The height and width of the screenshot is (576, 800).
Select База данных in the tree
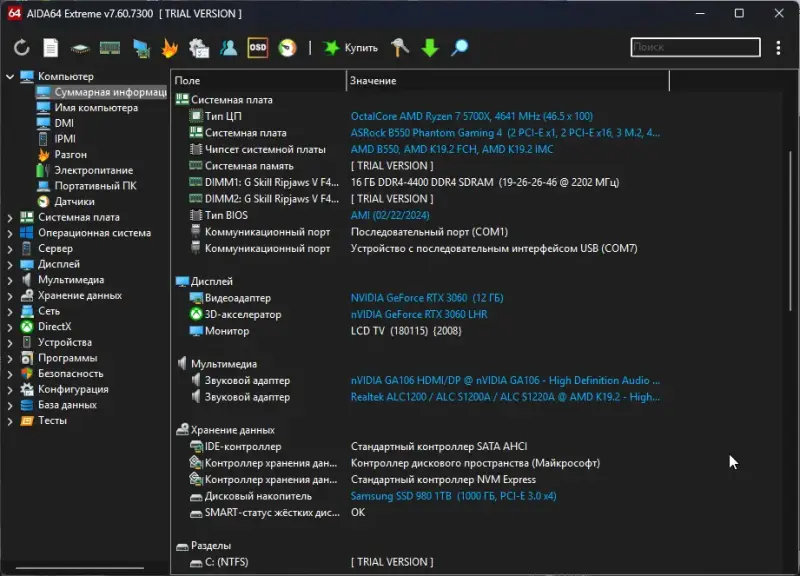67,405
